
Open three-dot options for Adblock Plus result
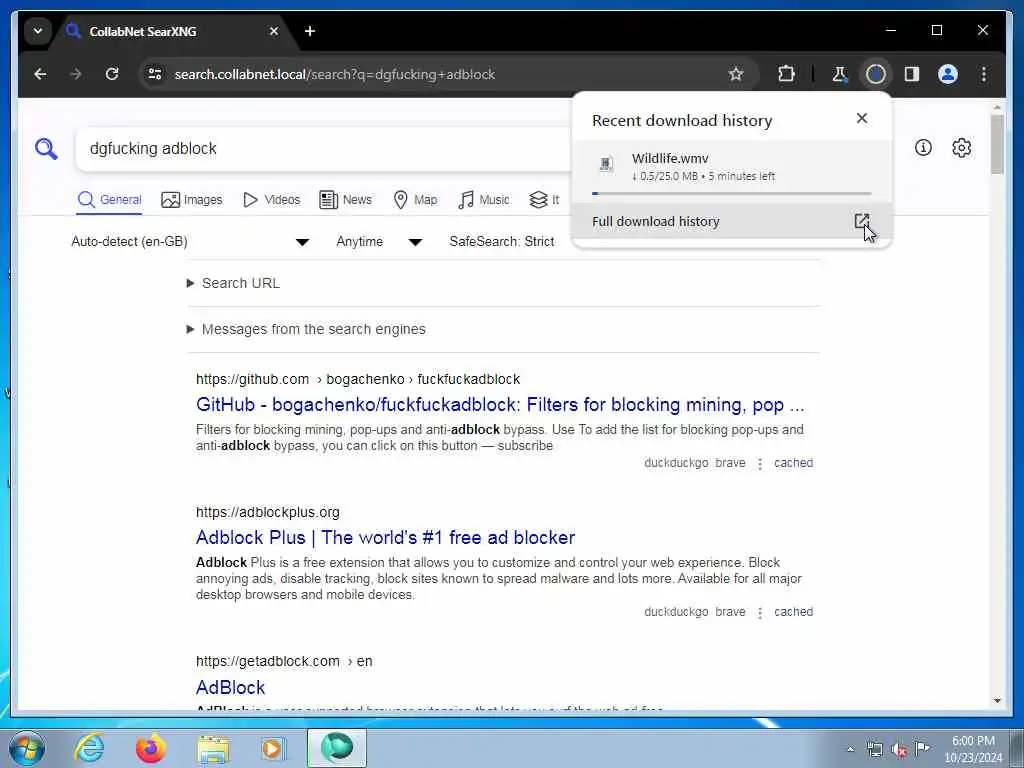760,613
